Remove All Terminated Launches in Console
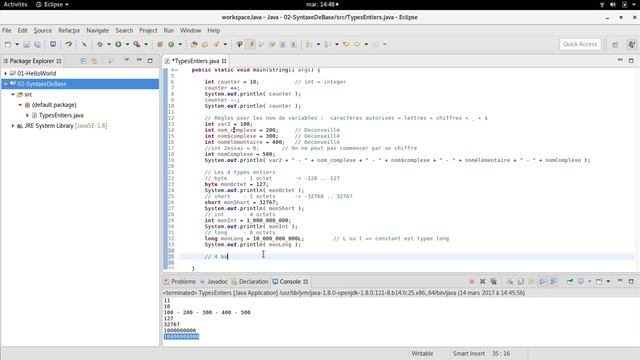The width and height of the screenshot is (640, 360). (493, 281)
